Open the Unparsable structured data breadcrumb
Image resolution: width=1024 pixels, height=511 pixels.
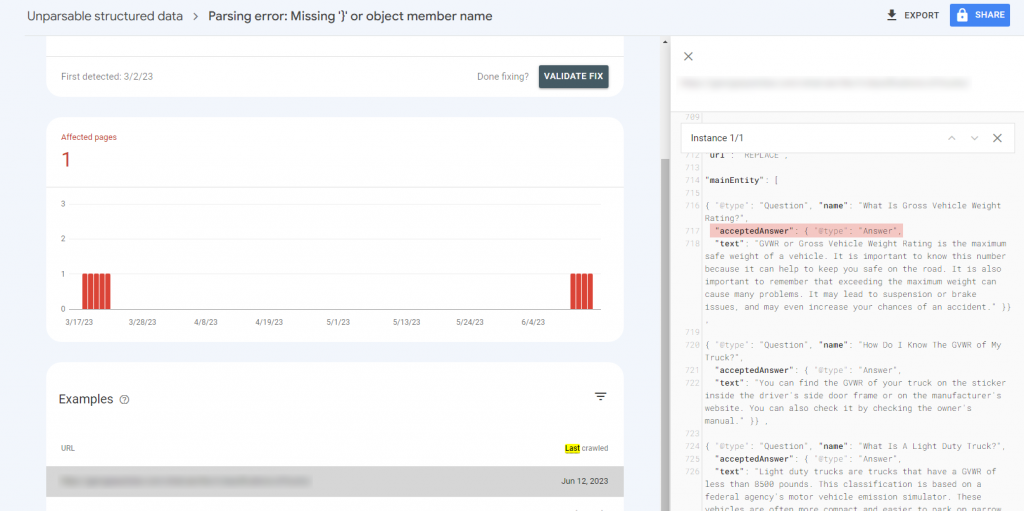(104, 16)
